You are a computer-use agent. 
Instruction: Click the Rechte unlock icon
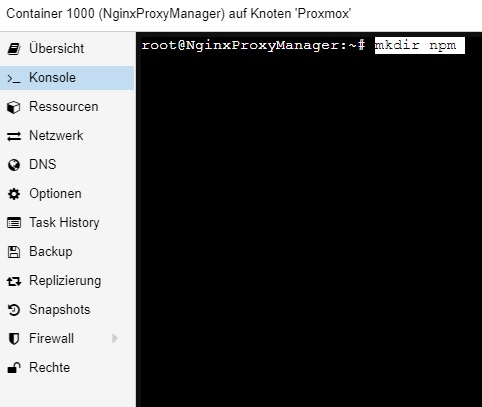tap(14, 368)
